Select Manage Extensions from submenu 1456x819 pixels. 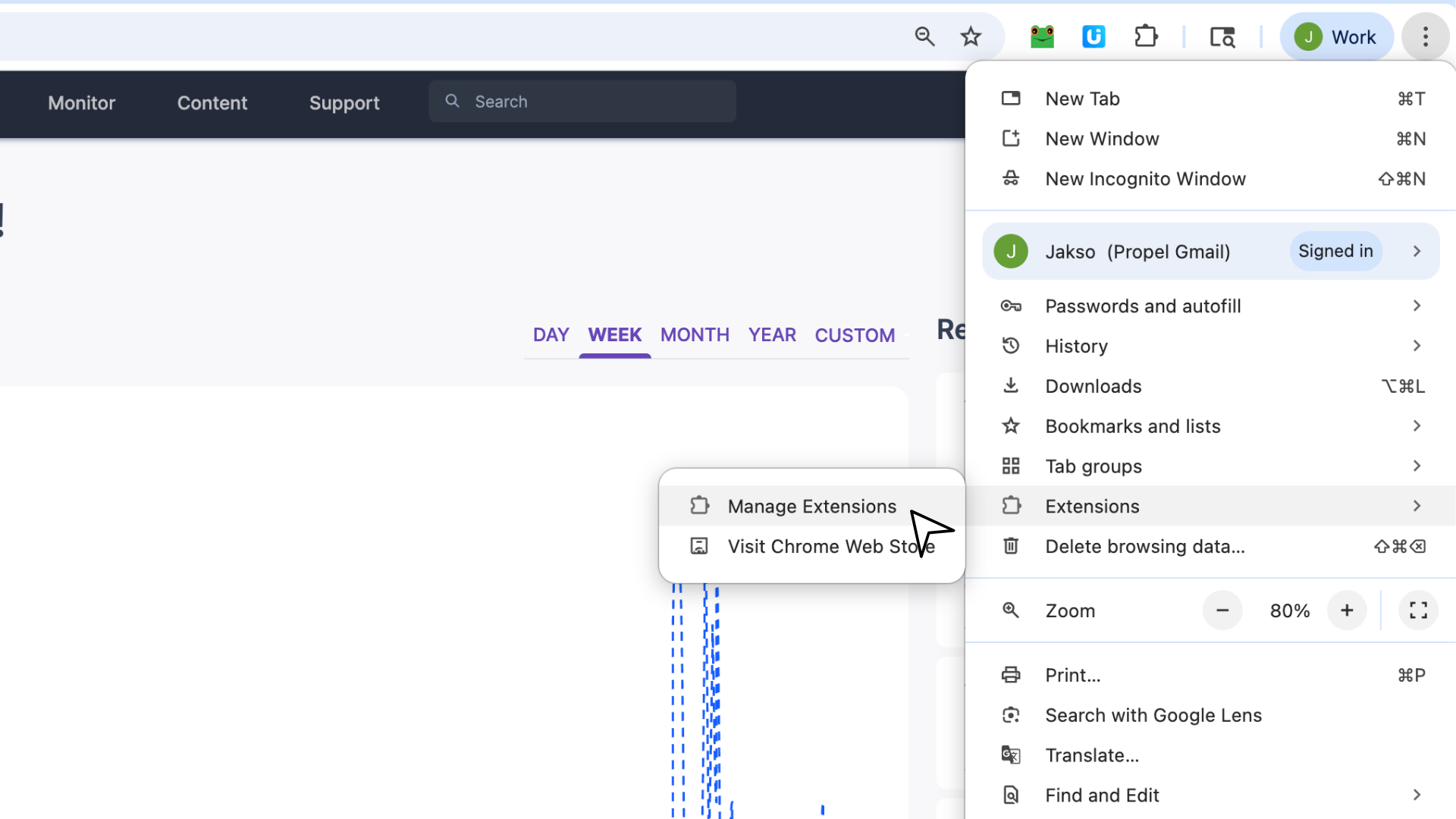pyautogui.click(x=811, y=507)
